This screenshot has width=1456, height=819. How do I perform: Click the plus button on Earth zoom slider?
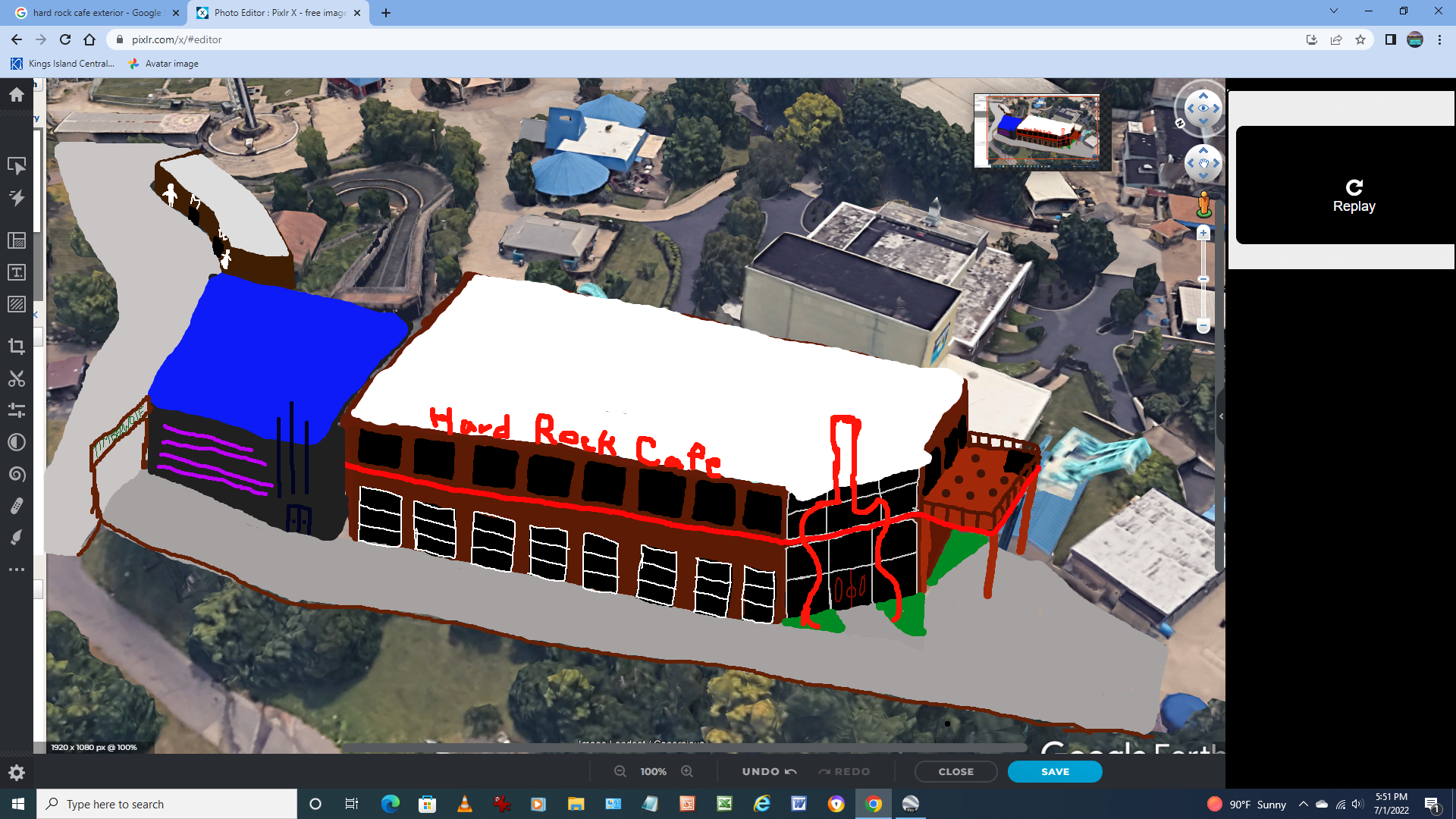pyautogui.click(x=1203, y=234)
